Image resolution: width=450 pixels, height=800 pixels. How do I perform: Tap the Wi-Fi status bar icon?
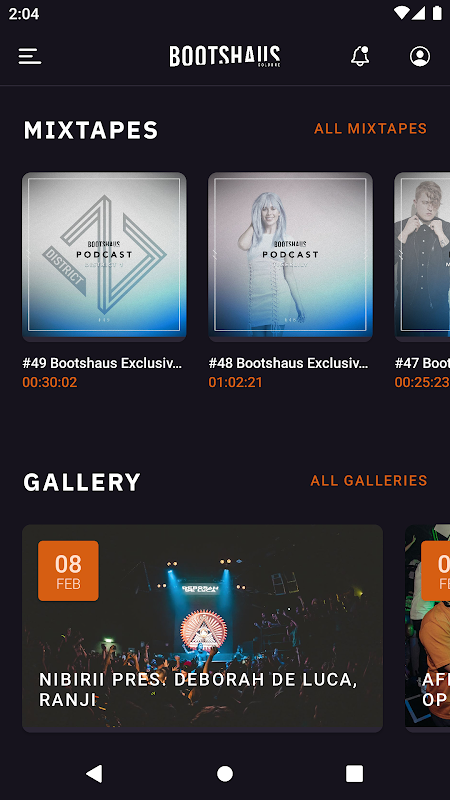point(402,13)
